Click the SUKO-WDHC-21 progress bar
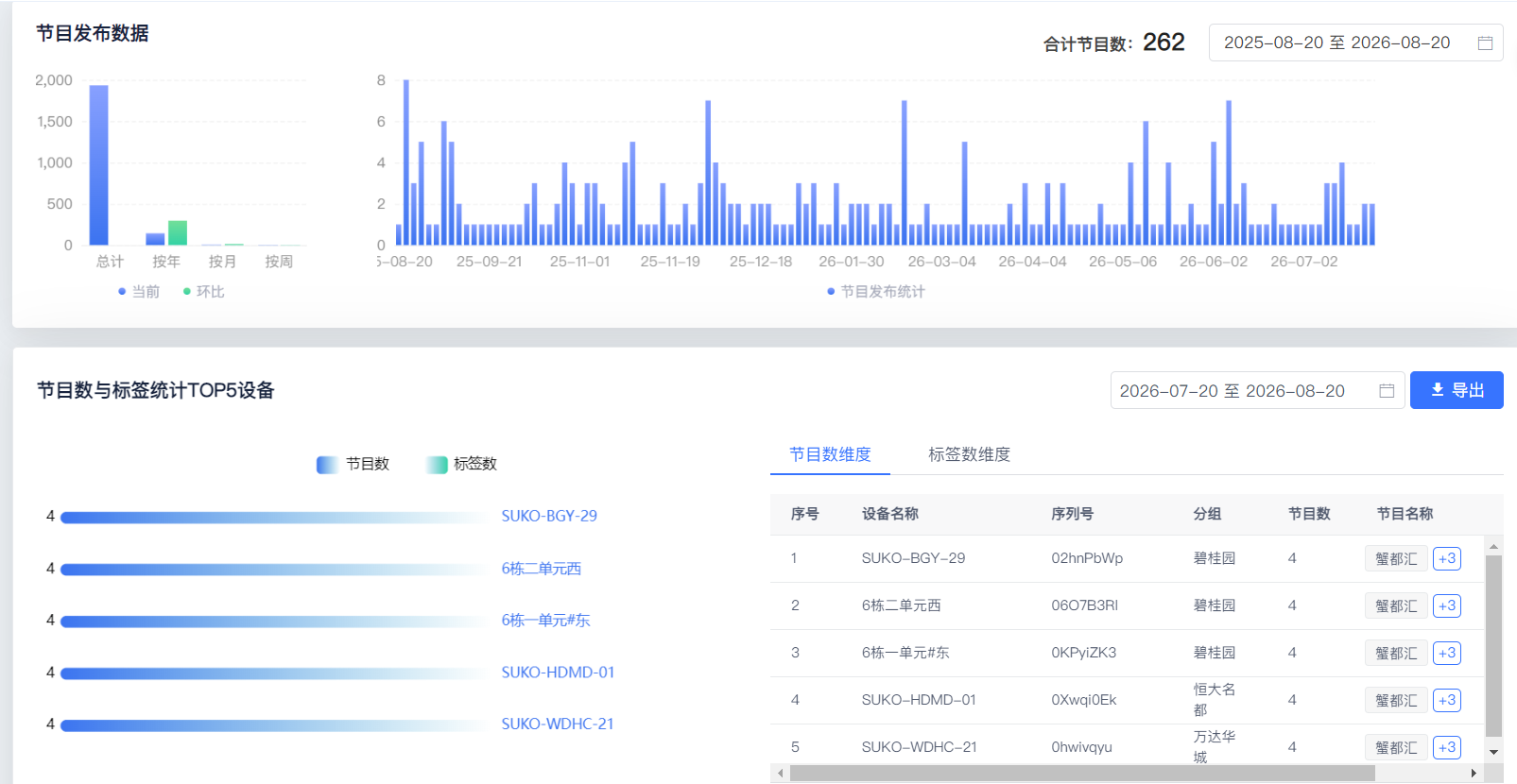1517x784 pixels. (x=274, y=725)
